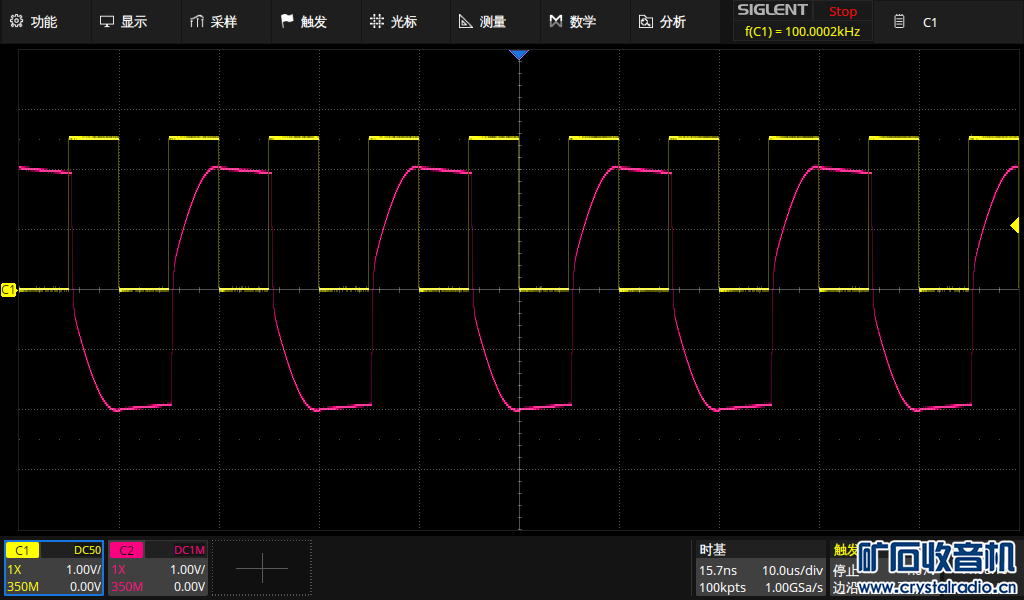Image resolution: width=1024 pixels, height=600 pixels.
Task: Click the add-channel plus box
Action: [x=262, y=568]
